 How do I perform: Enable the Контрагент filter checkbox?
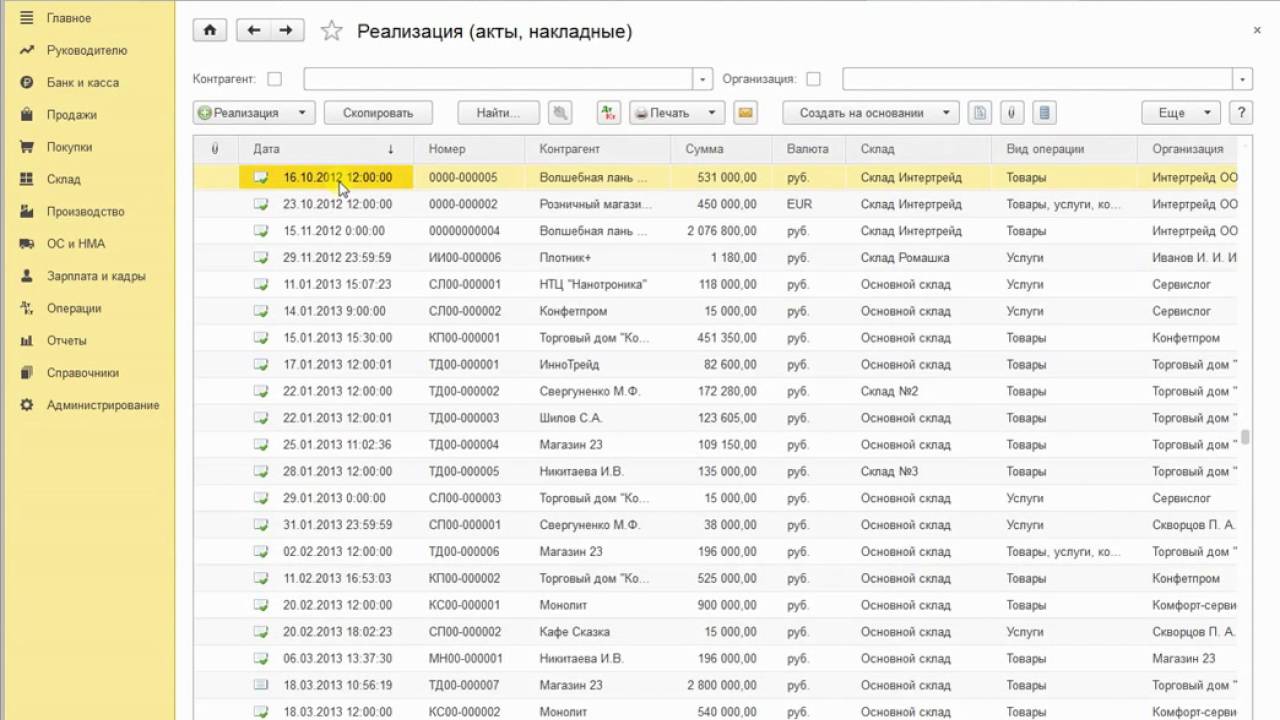pos(275,79)
